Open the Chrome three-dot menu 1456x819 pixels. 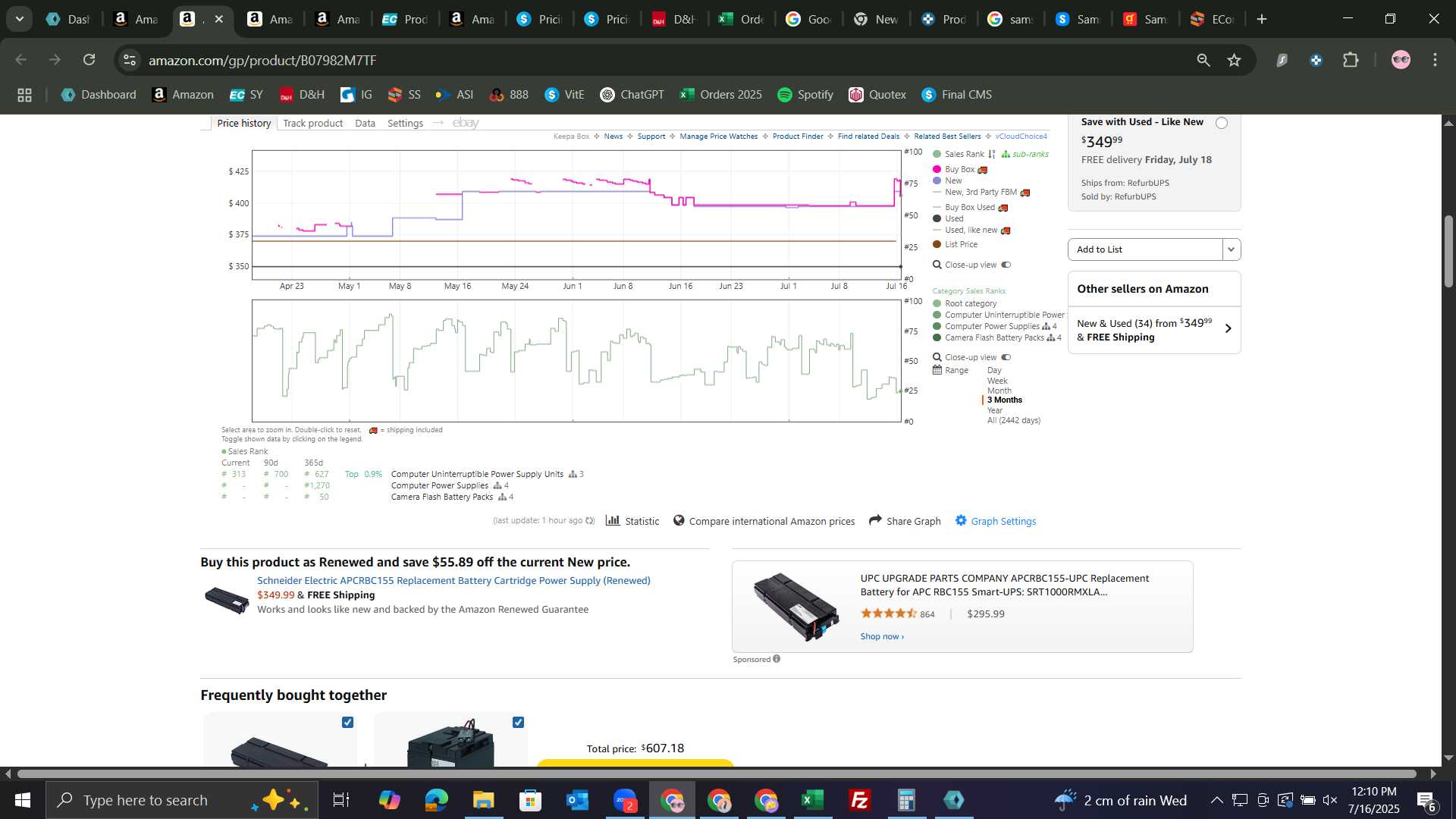pyautogui.click(x=1435, y=60)
